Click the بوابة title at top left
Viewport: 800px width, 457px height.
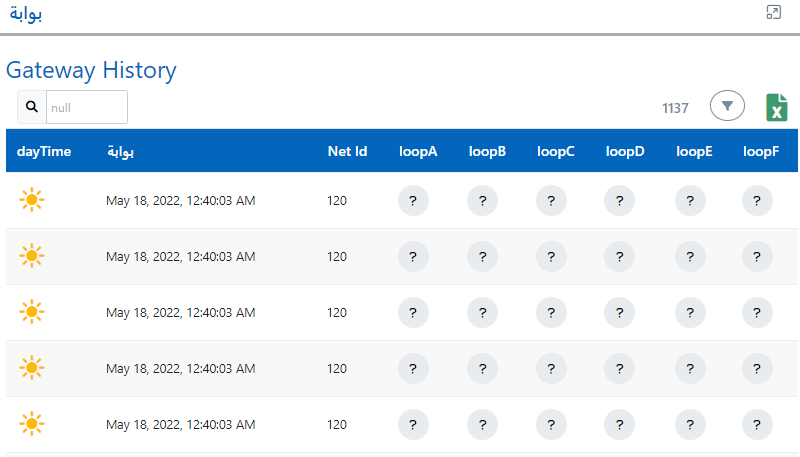pyautogui.click(x=26, y=14)
